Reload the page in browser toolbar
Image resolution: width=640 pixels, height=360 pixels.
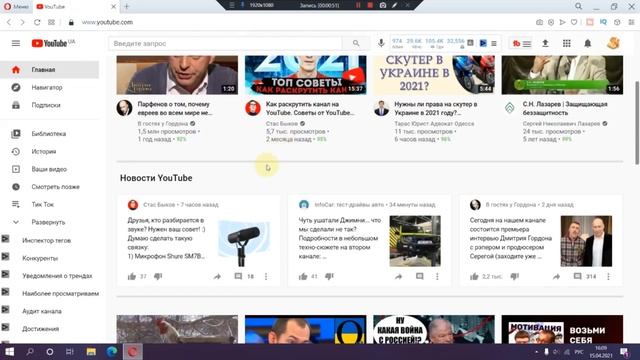pos(37,22)
